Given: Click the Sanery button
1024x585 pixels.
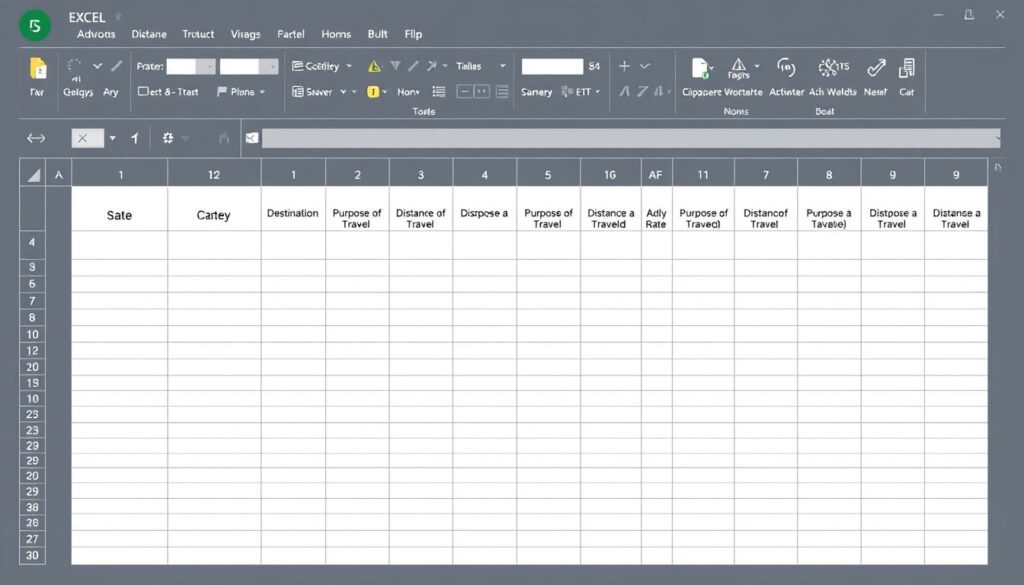Looking at the screenshot, I should 536,92.
